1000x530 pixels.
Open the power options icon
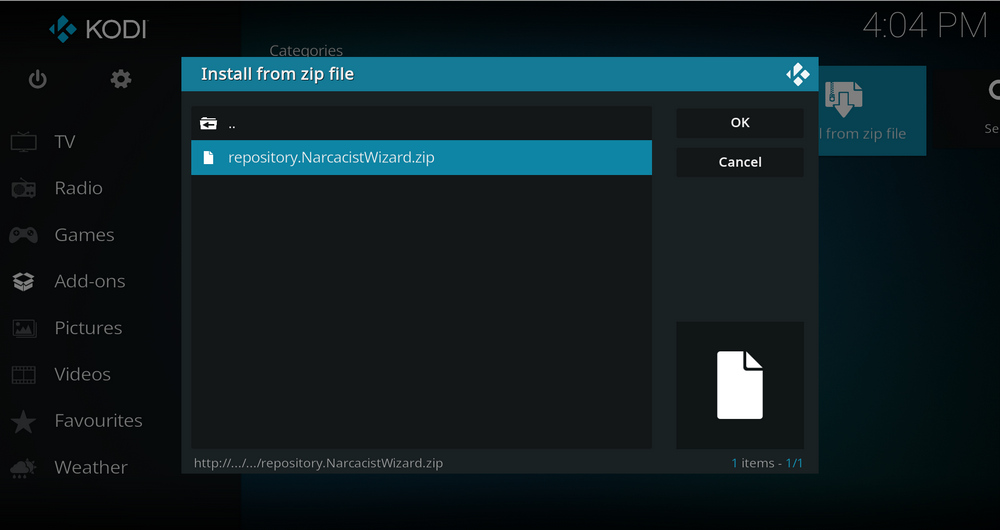click(x=38, y=80)
